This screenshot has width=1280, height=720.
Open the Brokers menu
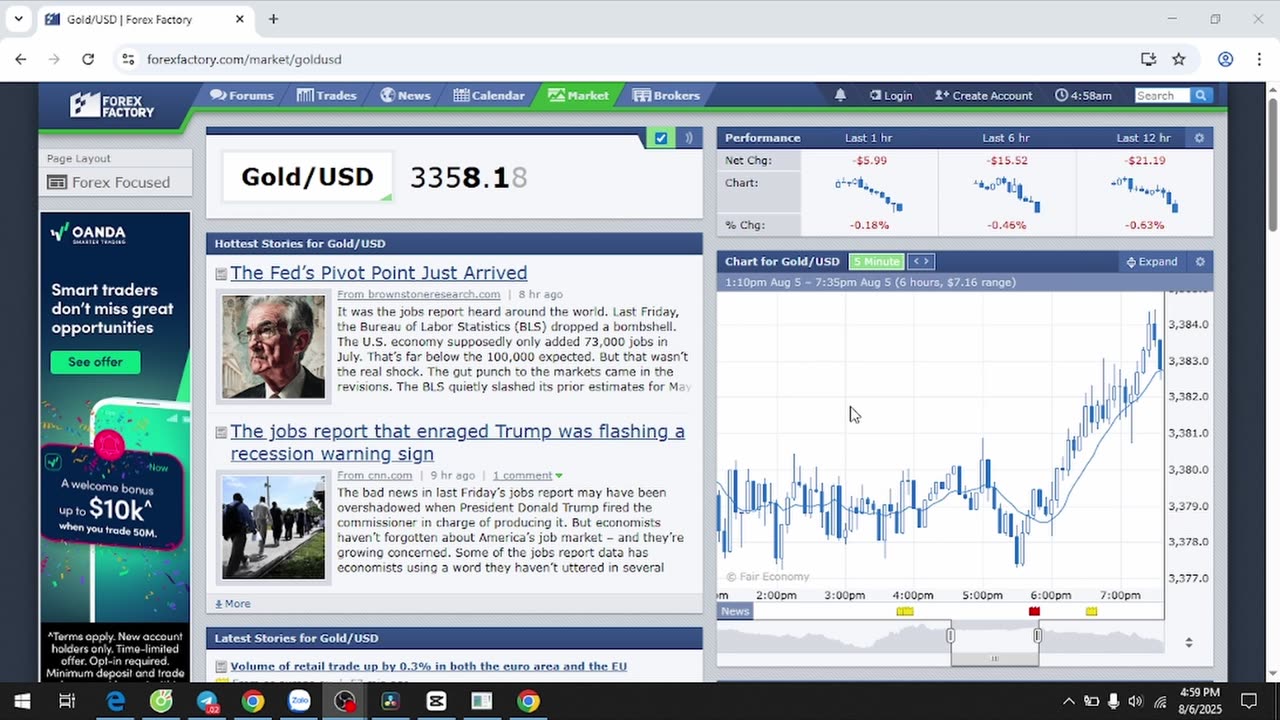tap(666, 95)
